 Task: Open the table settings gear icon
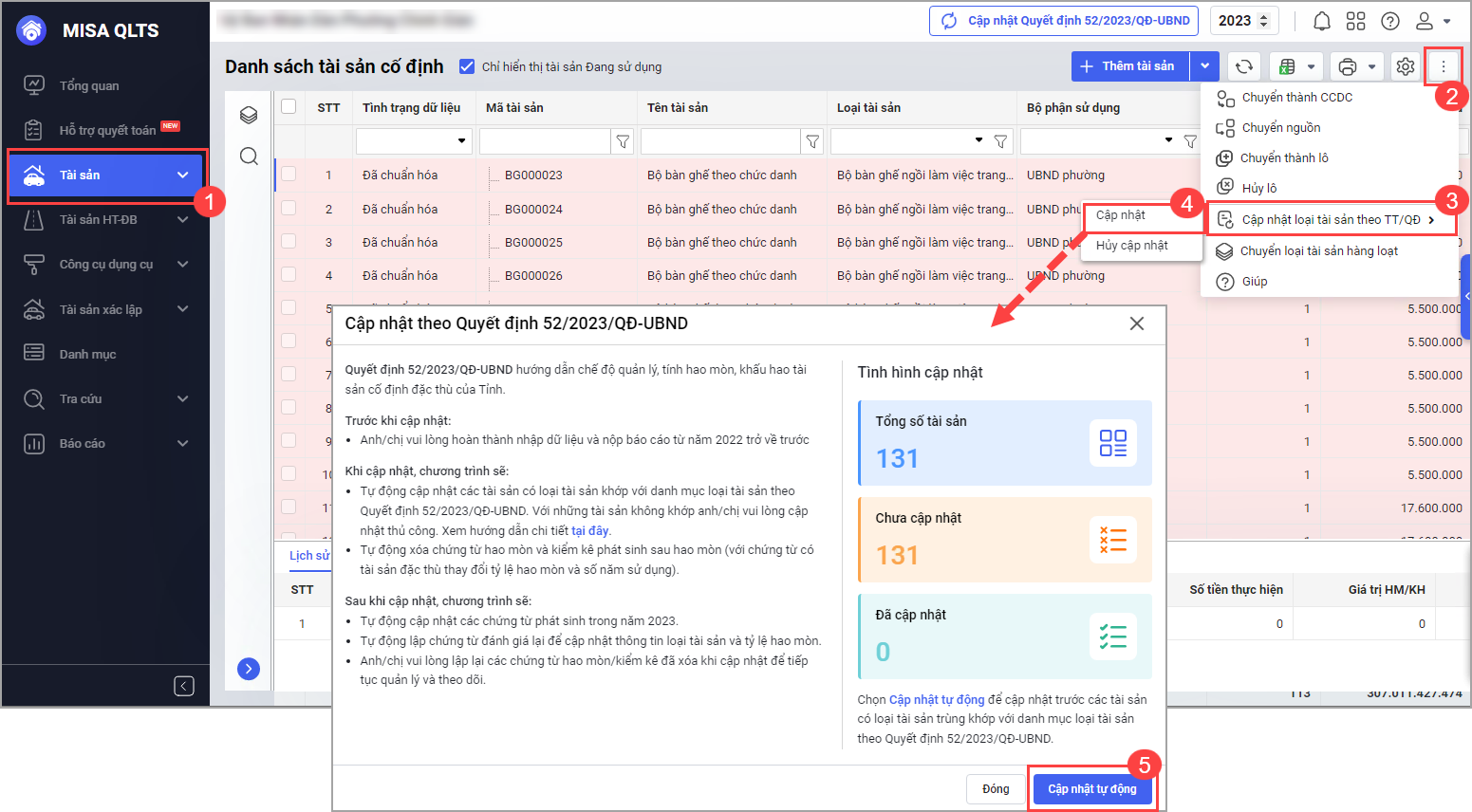pos(1405,66)
